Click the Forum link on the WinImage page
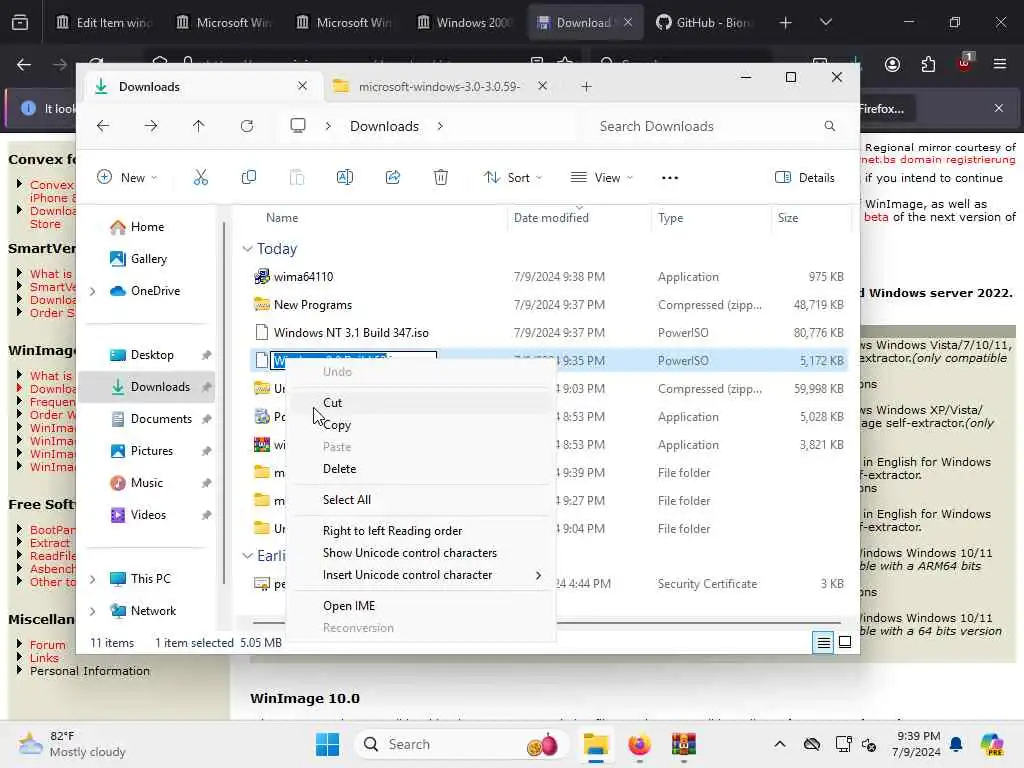Viewport: 1024px width, 768px height. [48, 645]
